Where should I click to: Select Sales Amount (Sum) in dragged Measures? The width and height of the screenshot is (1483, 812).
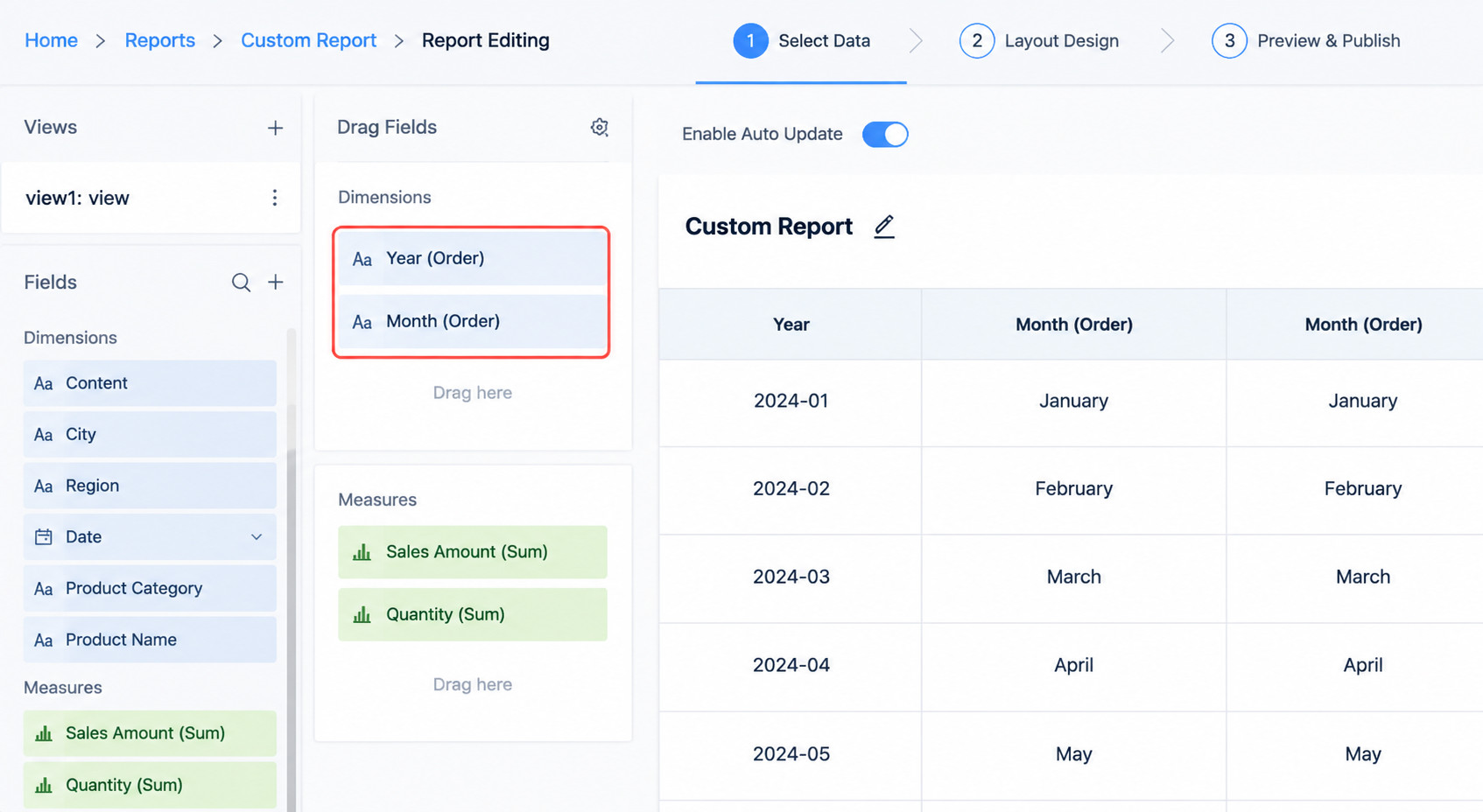pyautogui.click(x=473, y=552)
